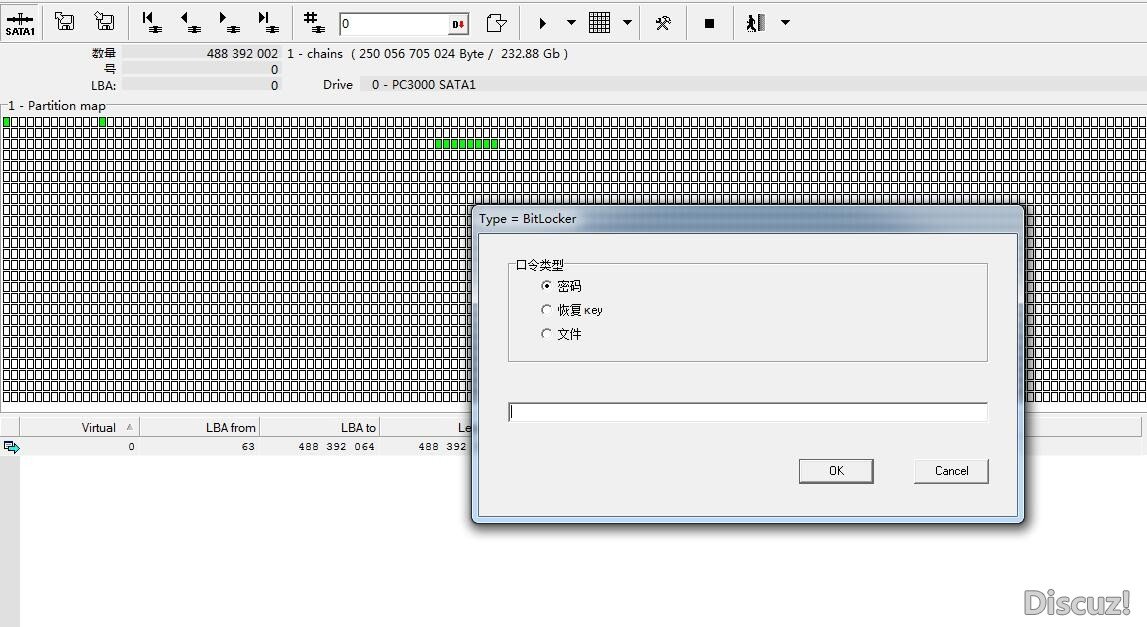Click the first disk save icon
This screenshot has width=1147, height=627.
[64, 22]
